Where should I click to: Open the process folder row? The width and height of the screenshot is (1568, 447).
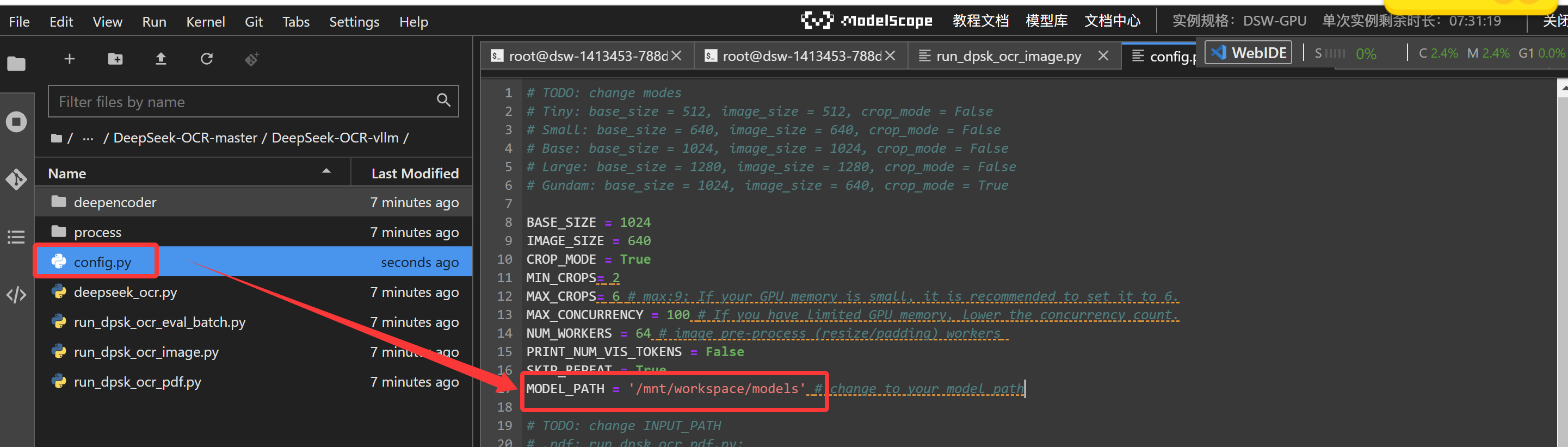[x=253, y=232]
